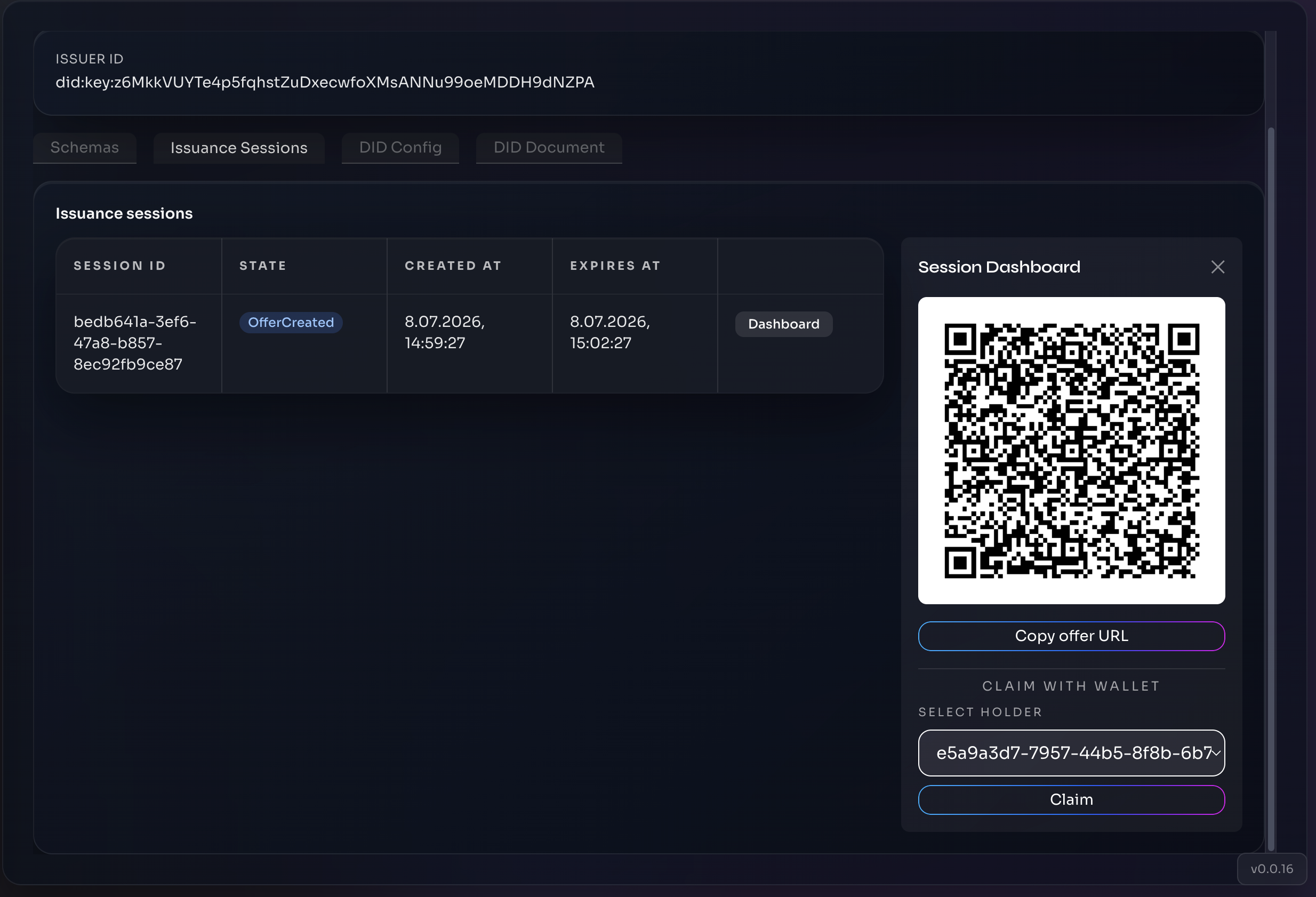Select the issuer DID key value
This screenshot has width=1316, height=897.
pos(325,82)
